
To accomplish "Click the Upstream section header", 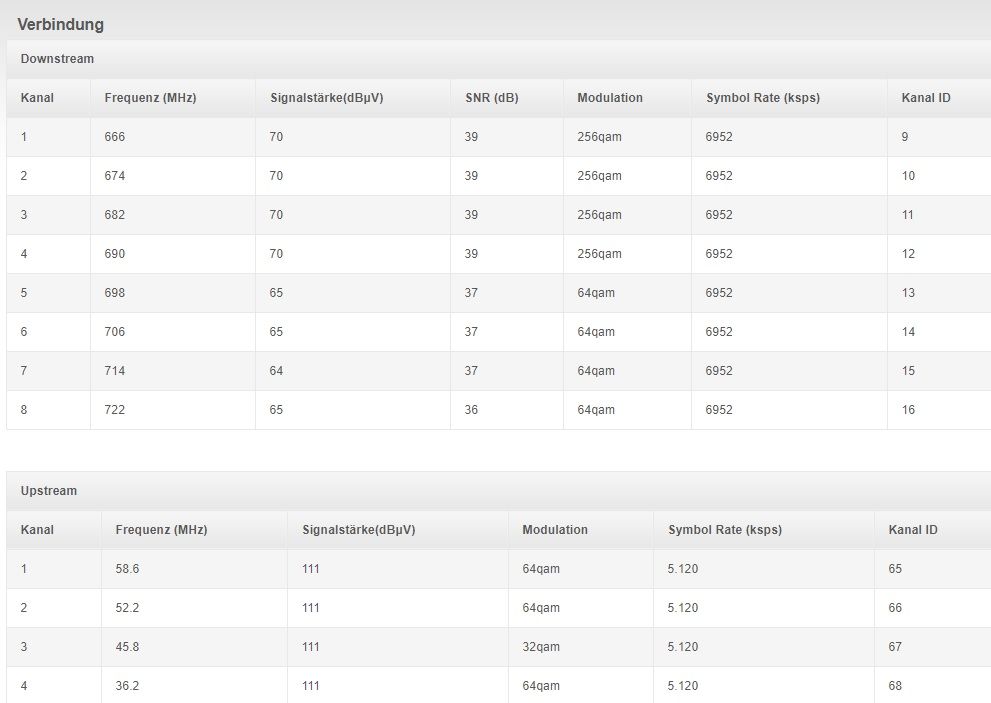I will 49,491.
